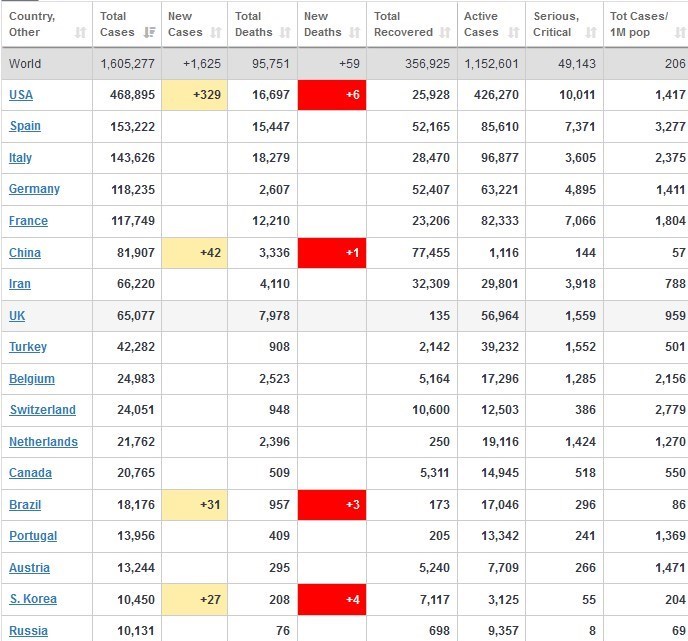Image resolution: width=688 pixels, height=641 pixels.
Task: Click the World row label
Action: click(25, 64)
